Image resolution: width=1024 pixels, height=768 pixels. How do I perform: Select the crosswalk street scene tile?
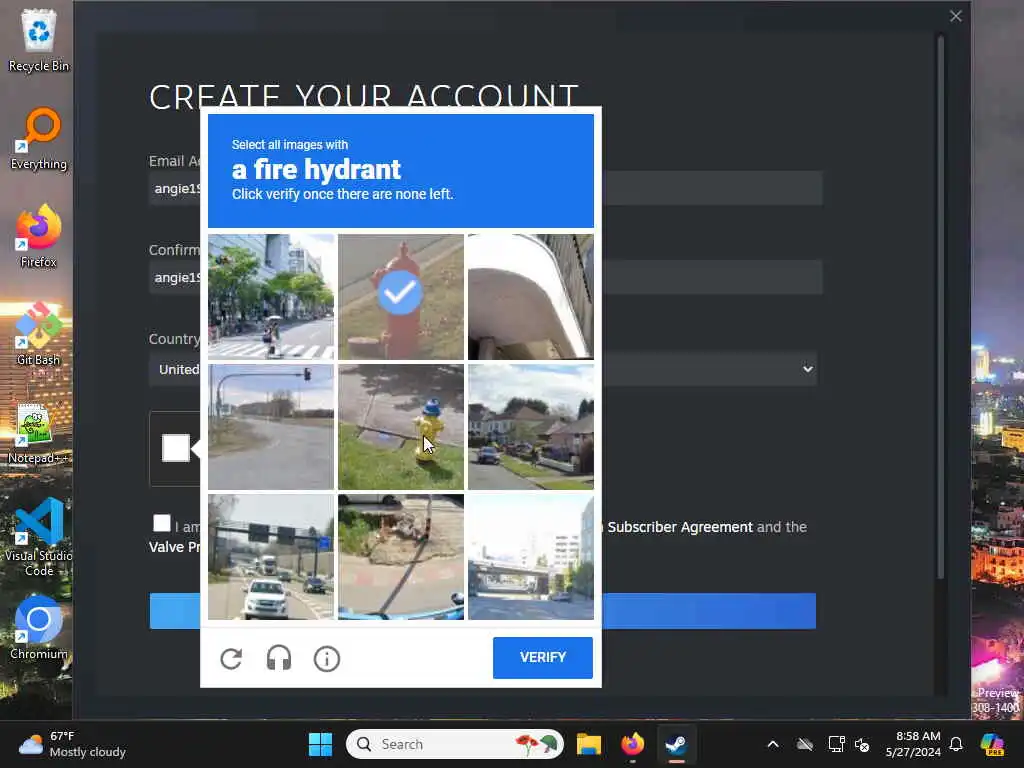271,297
